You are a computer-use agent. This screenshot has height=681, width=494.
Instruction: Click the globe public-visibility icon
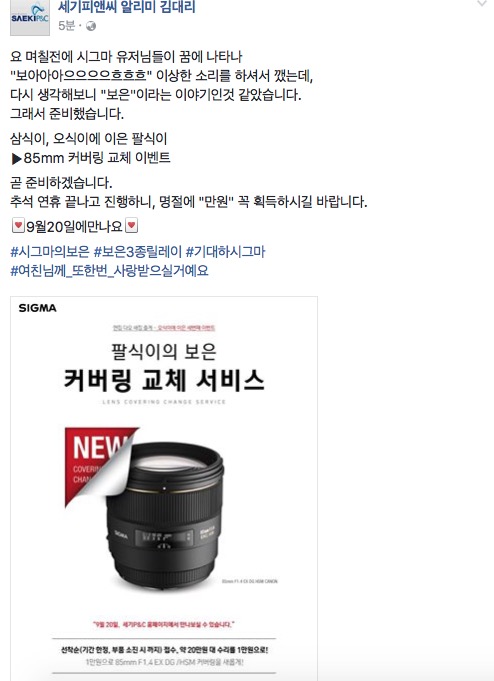click(x=91, y=26)
